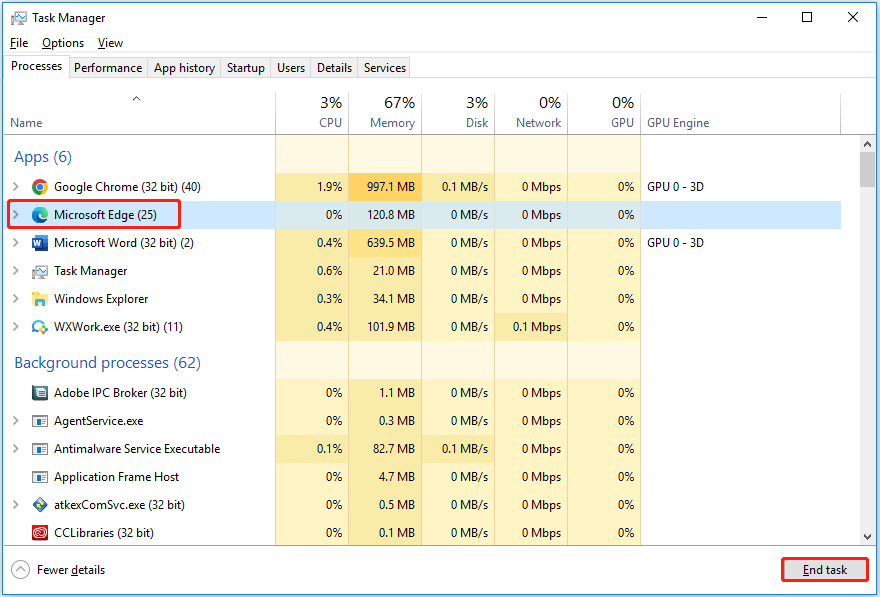Click the CCLibraries icon
This screenshot has width=880, height=597.
tap(38, 532)
